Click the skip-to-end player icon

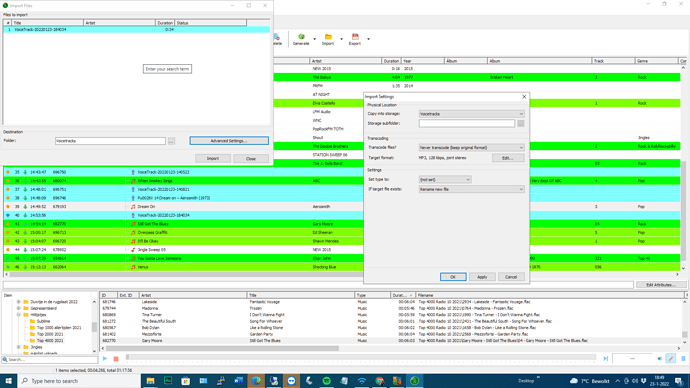point(606,359)
